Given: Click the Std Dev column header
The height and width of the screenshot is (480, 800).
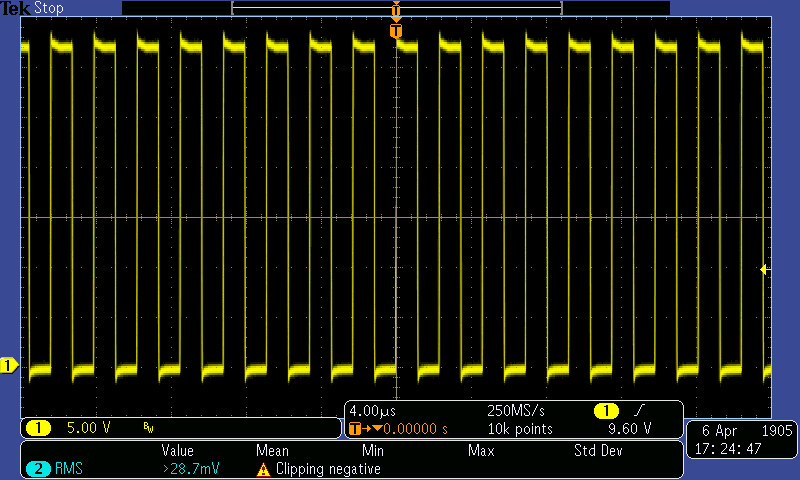Looking at the screenshot, I should [598, 450].
